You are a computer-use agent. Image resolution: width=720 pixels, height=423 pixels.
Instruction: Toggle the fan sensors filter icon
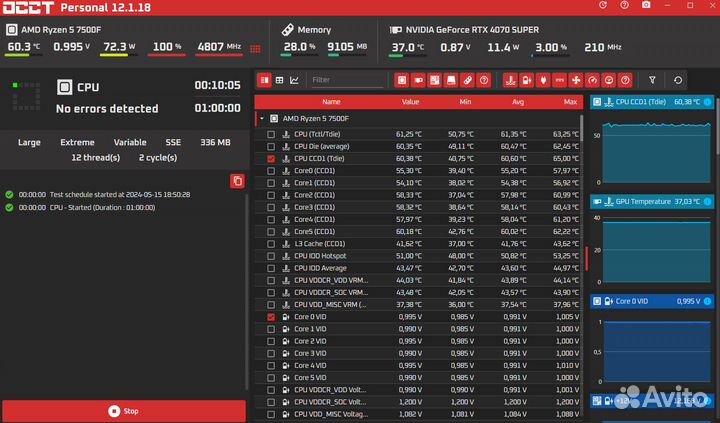575,80
